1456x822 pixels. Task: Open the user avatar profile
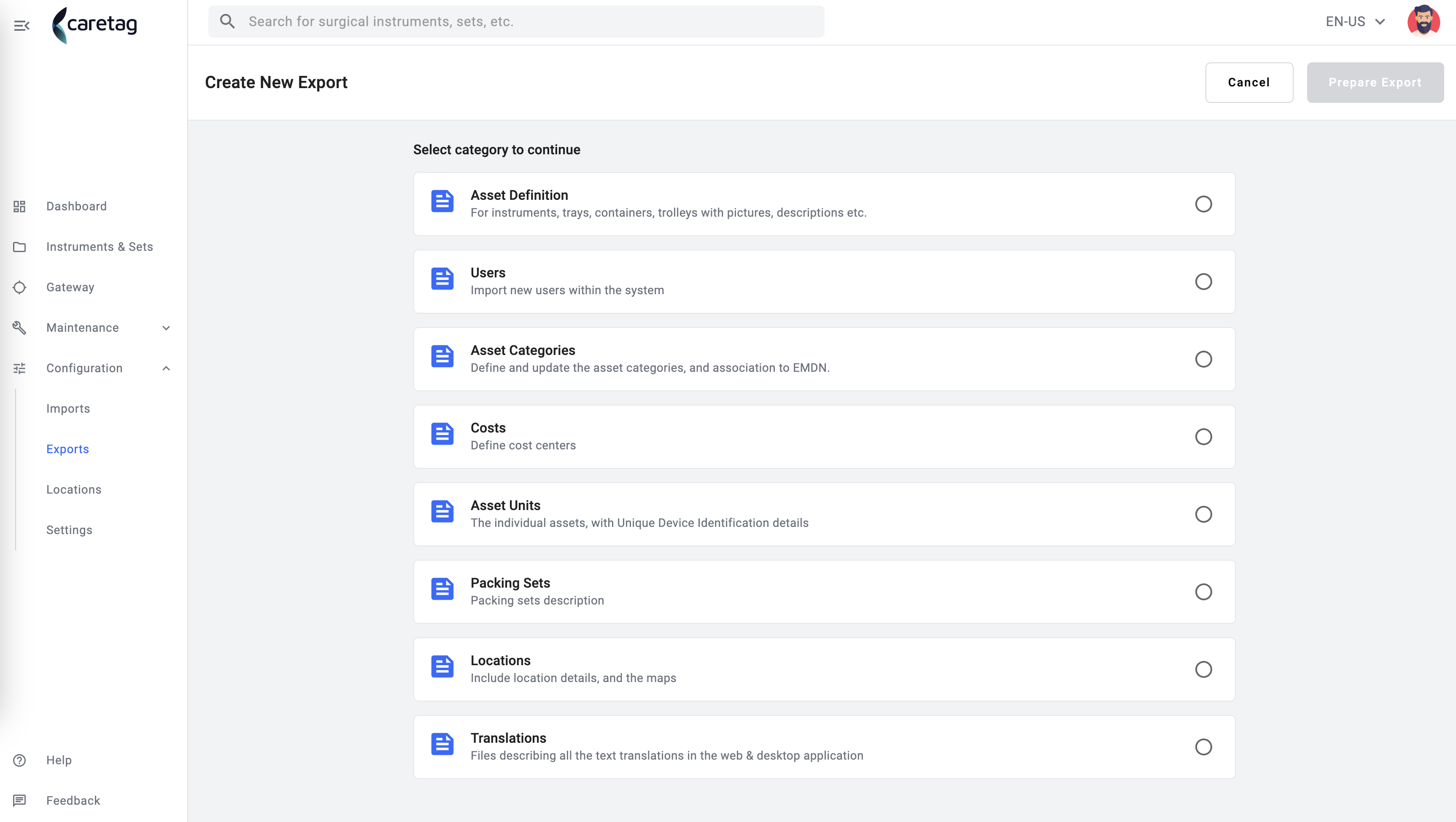pyautogui.click(x=1423, y=21)
